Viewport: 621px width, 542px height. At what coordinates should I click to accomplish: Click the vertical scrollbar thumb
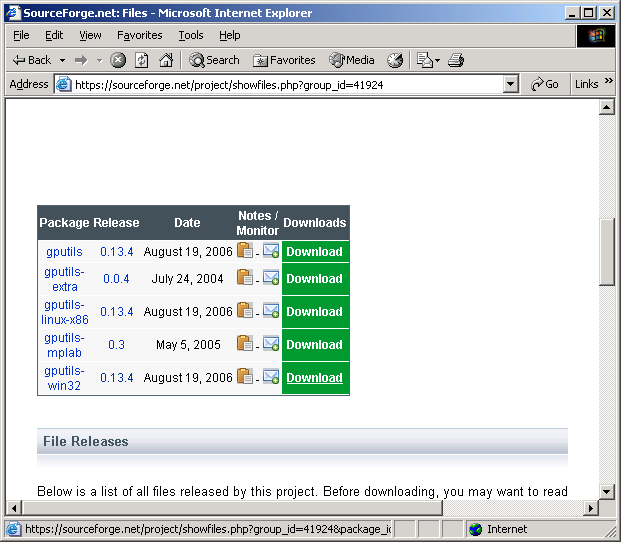click(x=606, y=252)
